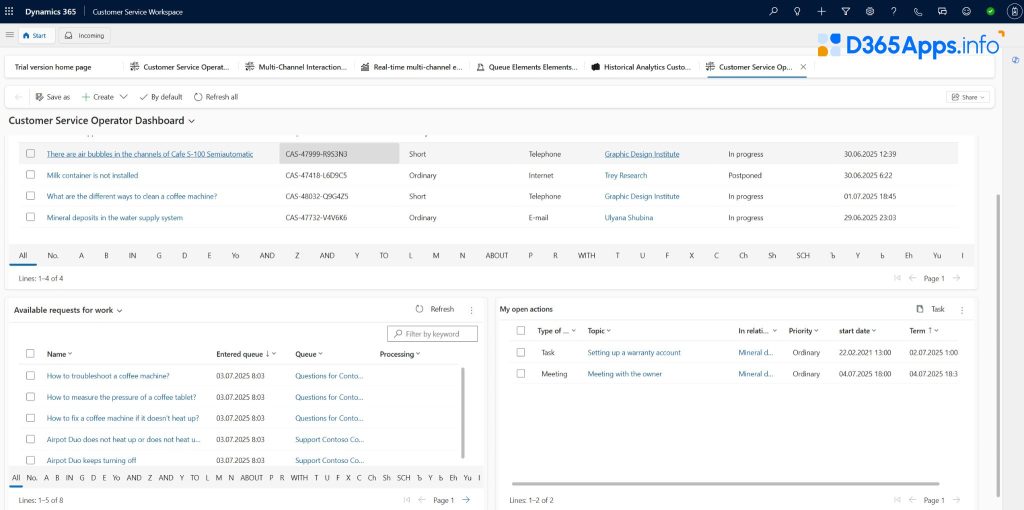Refresh the Available requests for work list

click(435, 310)
